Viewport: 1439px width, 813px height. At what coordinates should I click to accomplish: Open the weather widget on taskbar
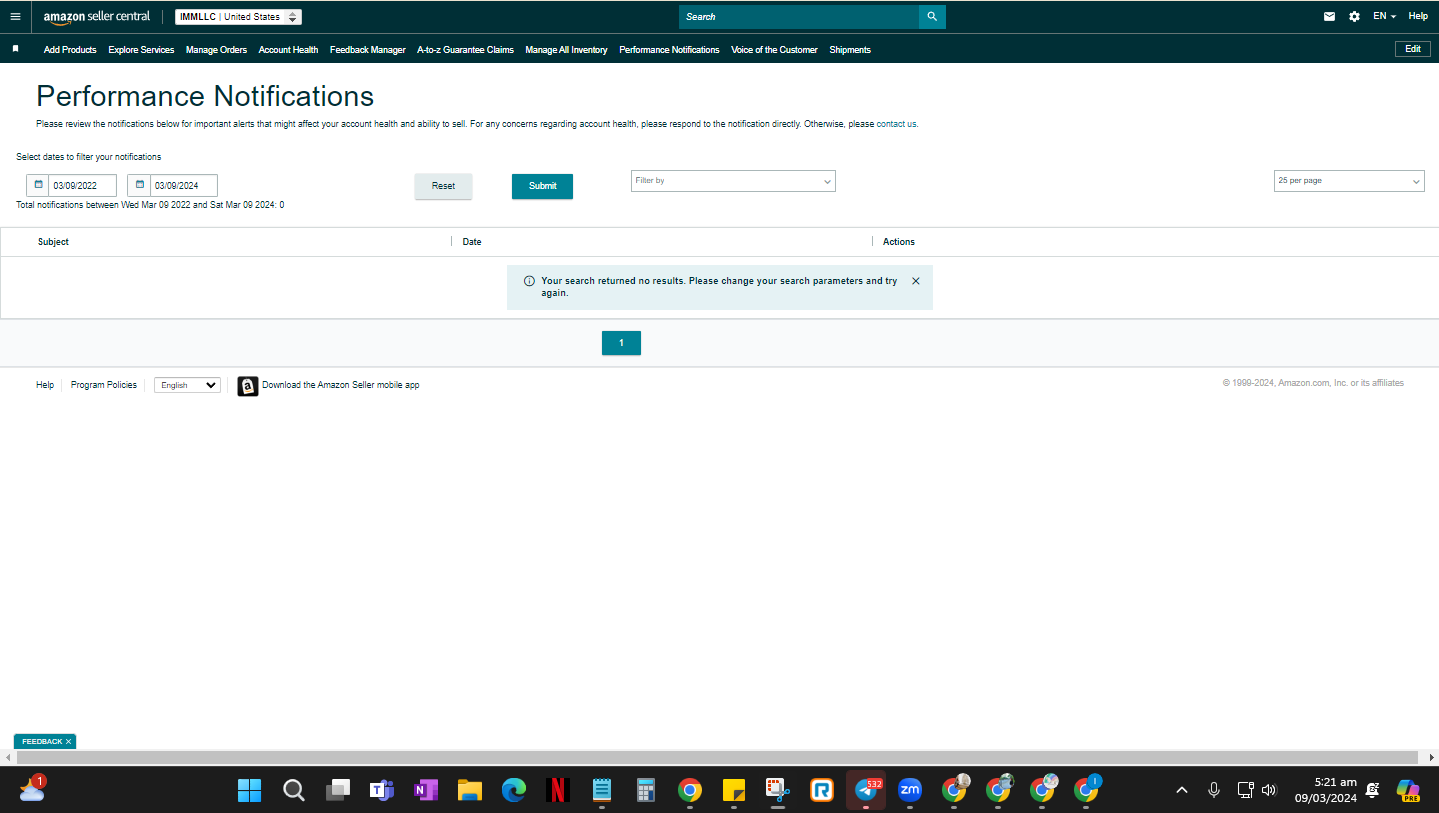click(32, 789)
